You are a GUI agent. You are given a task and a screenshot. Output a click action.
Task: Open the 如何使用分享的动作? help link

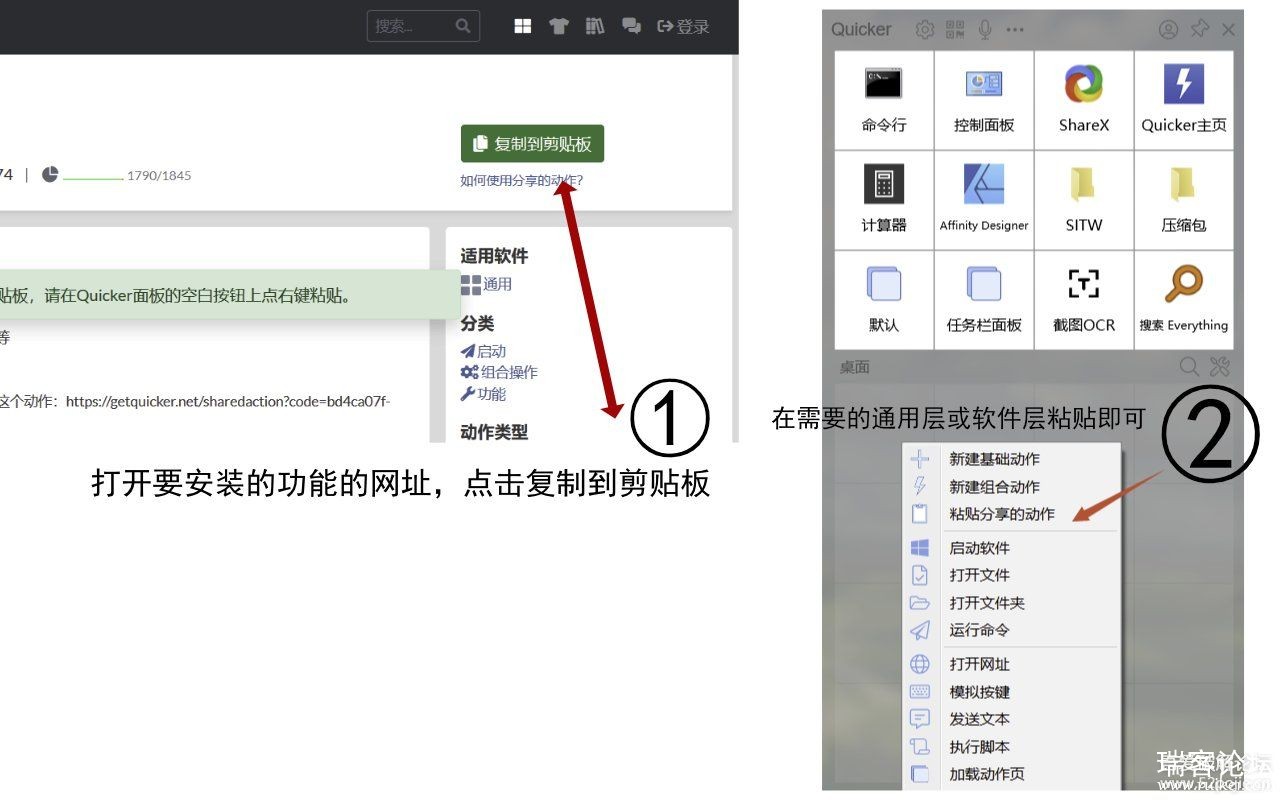pos(521,181)
